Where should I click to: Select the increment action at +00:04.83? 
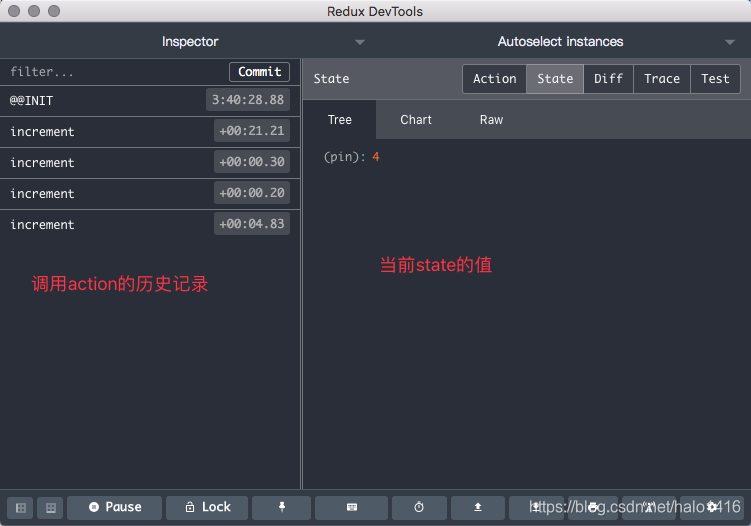click(150, 225)
